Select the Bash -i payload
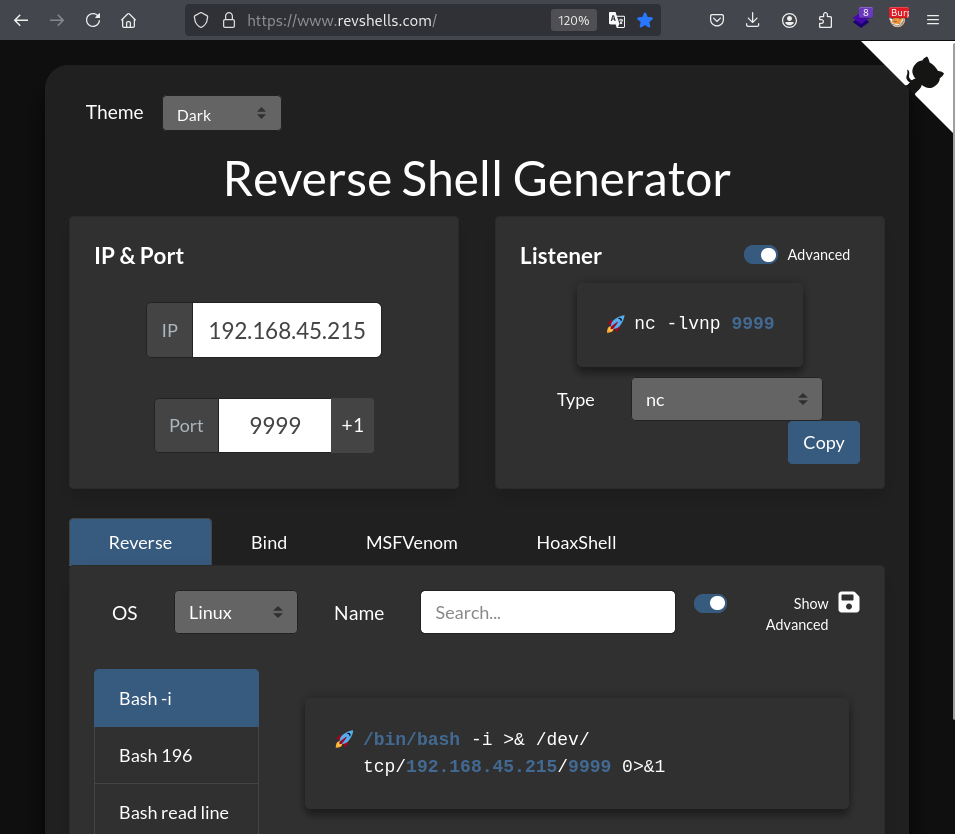955x834 pixels. [x=177, y=698]
